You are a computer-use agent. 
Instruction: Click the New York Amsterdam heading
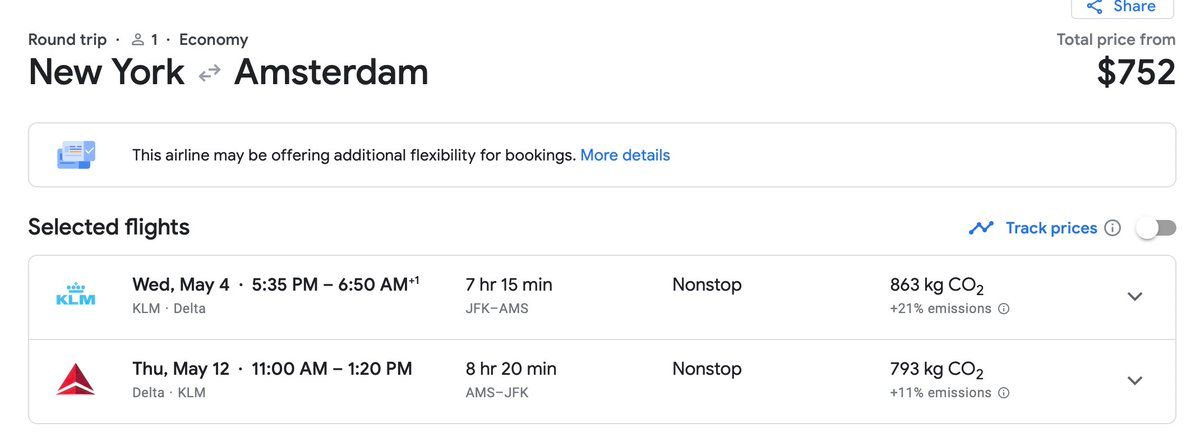(x=228, y=72)
